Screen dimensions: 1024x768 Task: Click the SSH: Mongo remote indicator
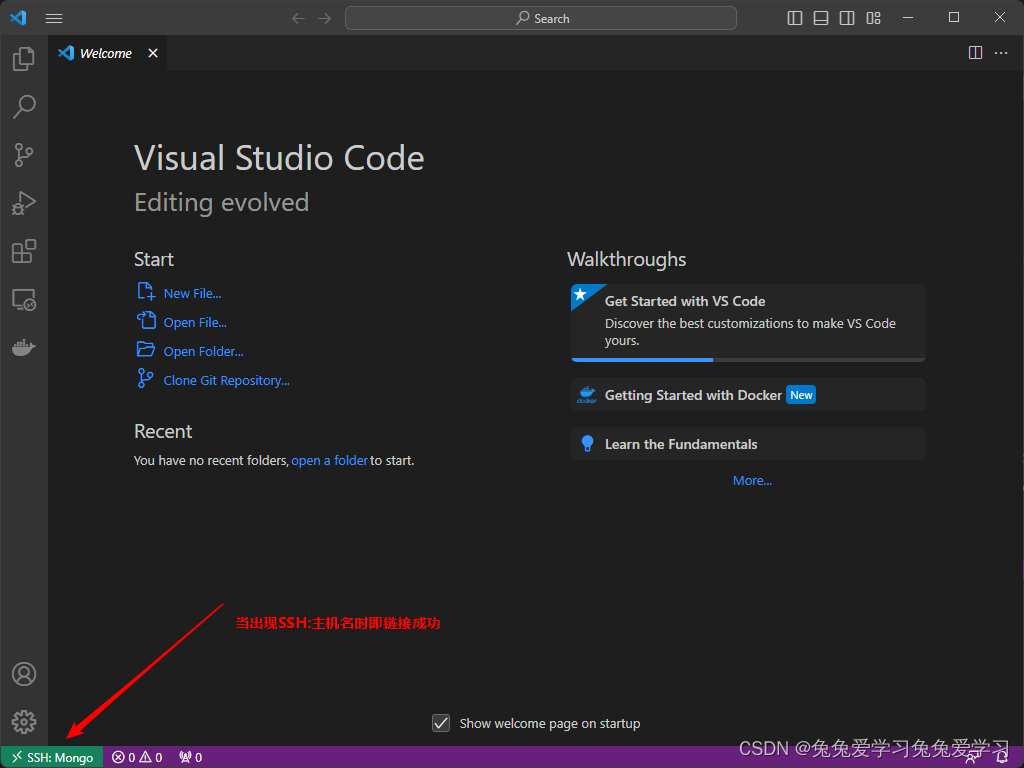point(52,757)
